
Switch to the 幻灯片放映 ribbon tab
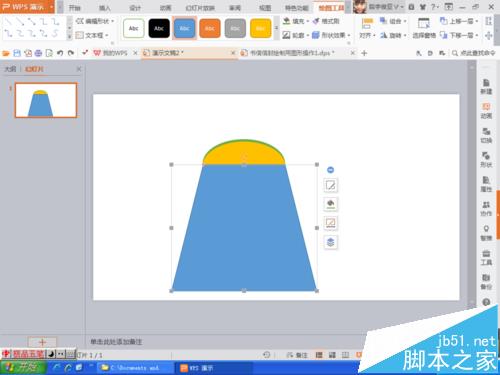[200, 8]
